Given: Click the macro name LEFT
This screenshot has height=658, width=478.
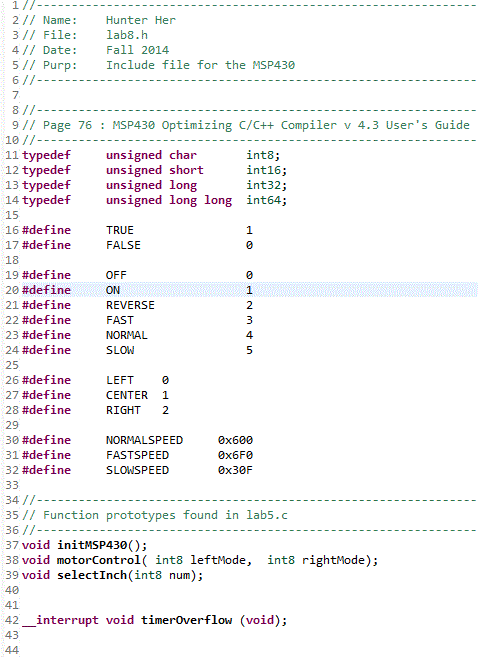Looking at the screenshot, I should [120, 380].
